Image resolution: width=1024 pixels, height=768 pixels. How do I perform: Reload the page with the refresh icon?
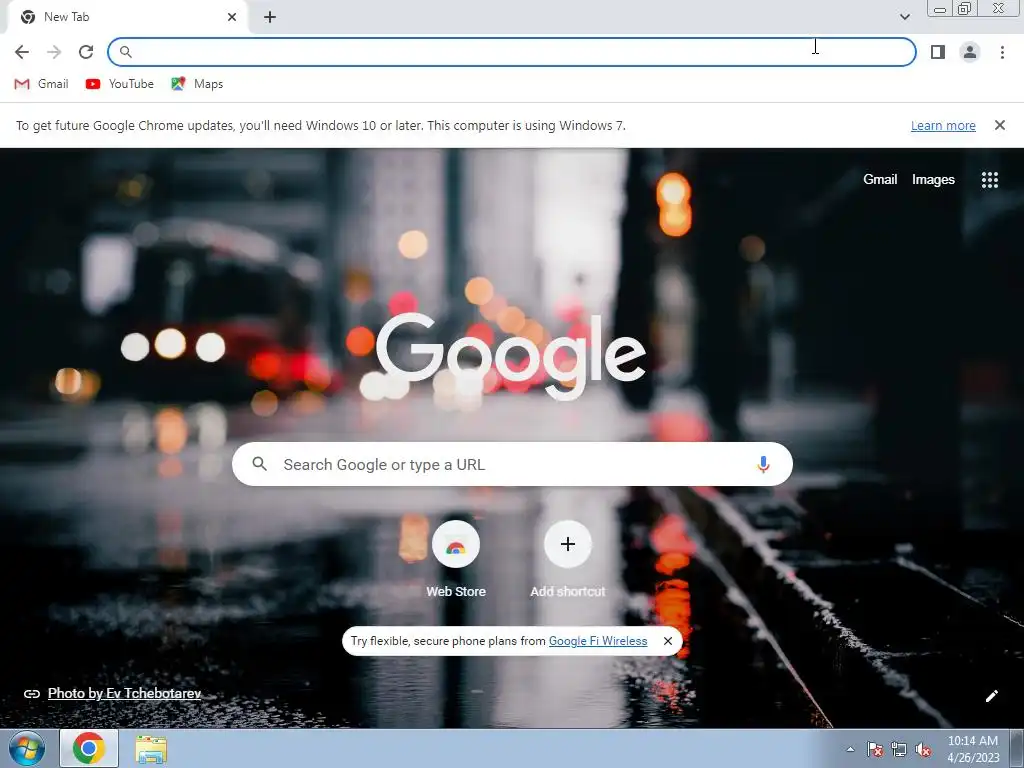click(86, 52)
